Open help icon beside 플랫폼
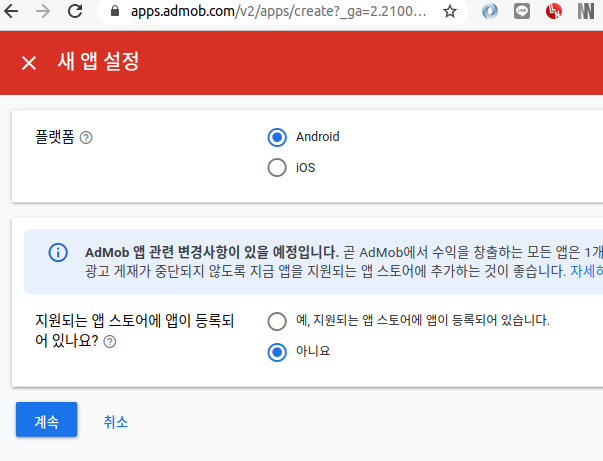The height and width of the screenshot is (461, 603). [86, 138]
